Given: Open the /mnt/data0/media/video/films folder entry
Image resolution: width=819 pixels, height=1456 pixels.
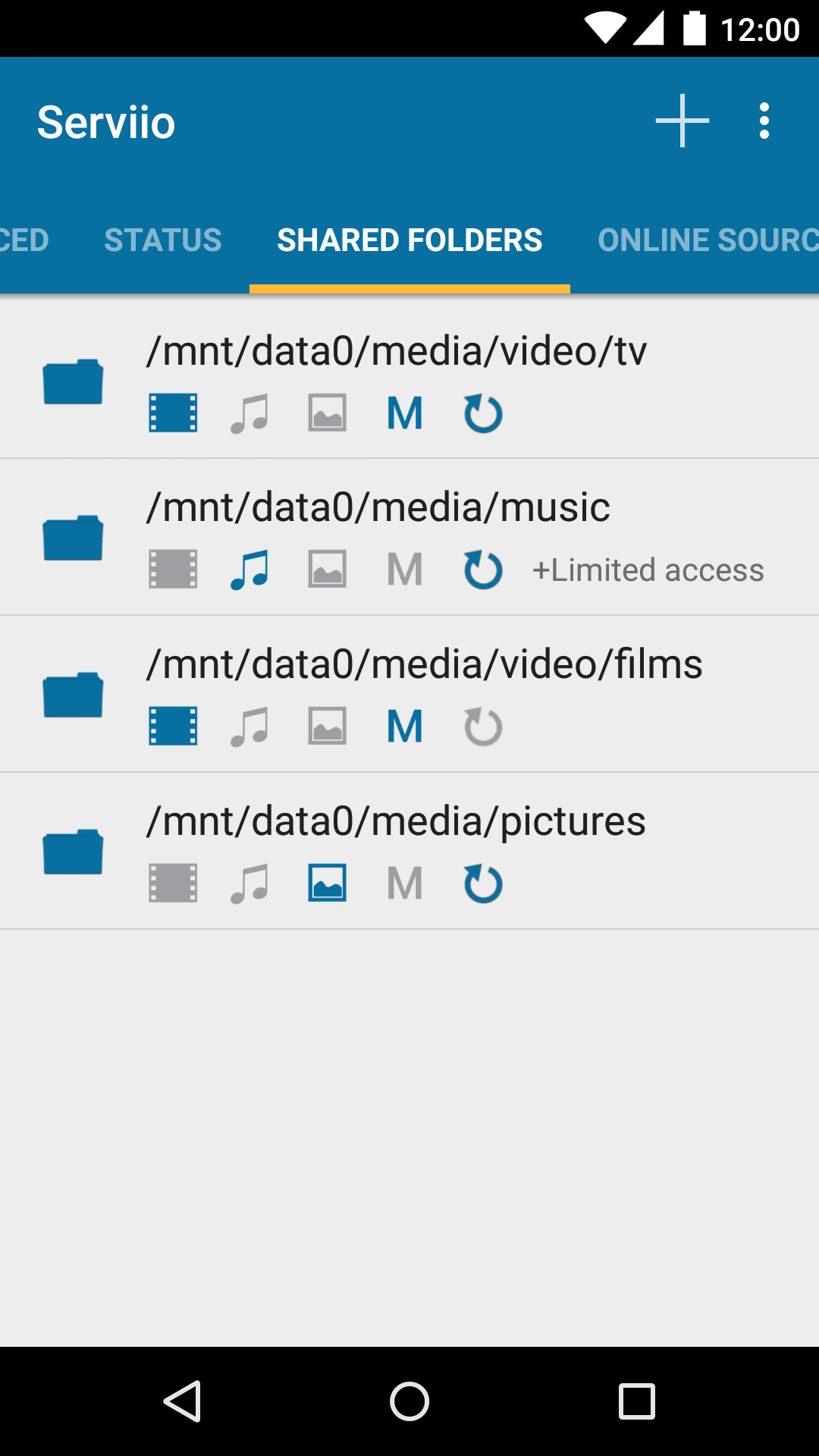Looking at the screenshot, I should [425, 665].
